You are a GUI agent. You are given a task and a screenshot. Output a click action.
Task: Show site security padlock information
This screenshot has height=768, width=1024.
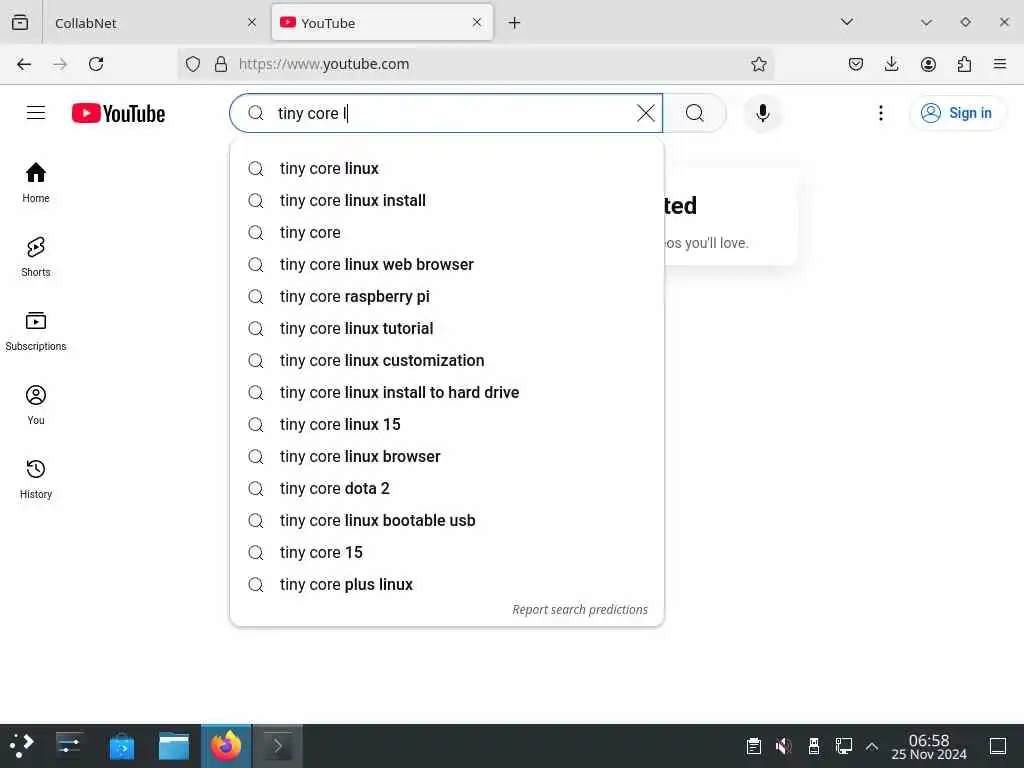click(221, 64)
